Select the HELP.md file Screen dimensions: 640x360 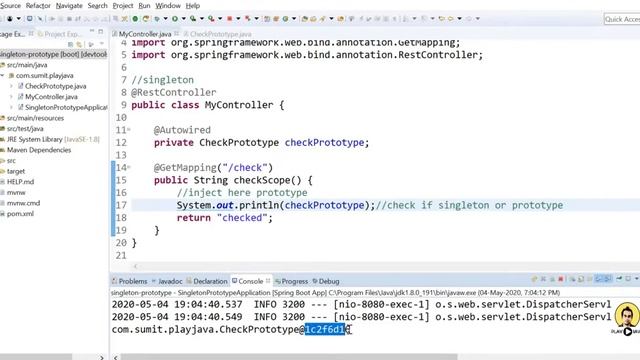tap(20, 182)
